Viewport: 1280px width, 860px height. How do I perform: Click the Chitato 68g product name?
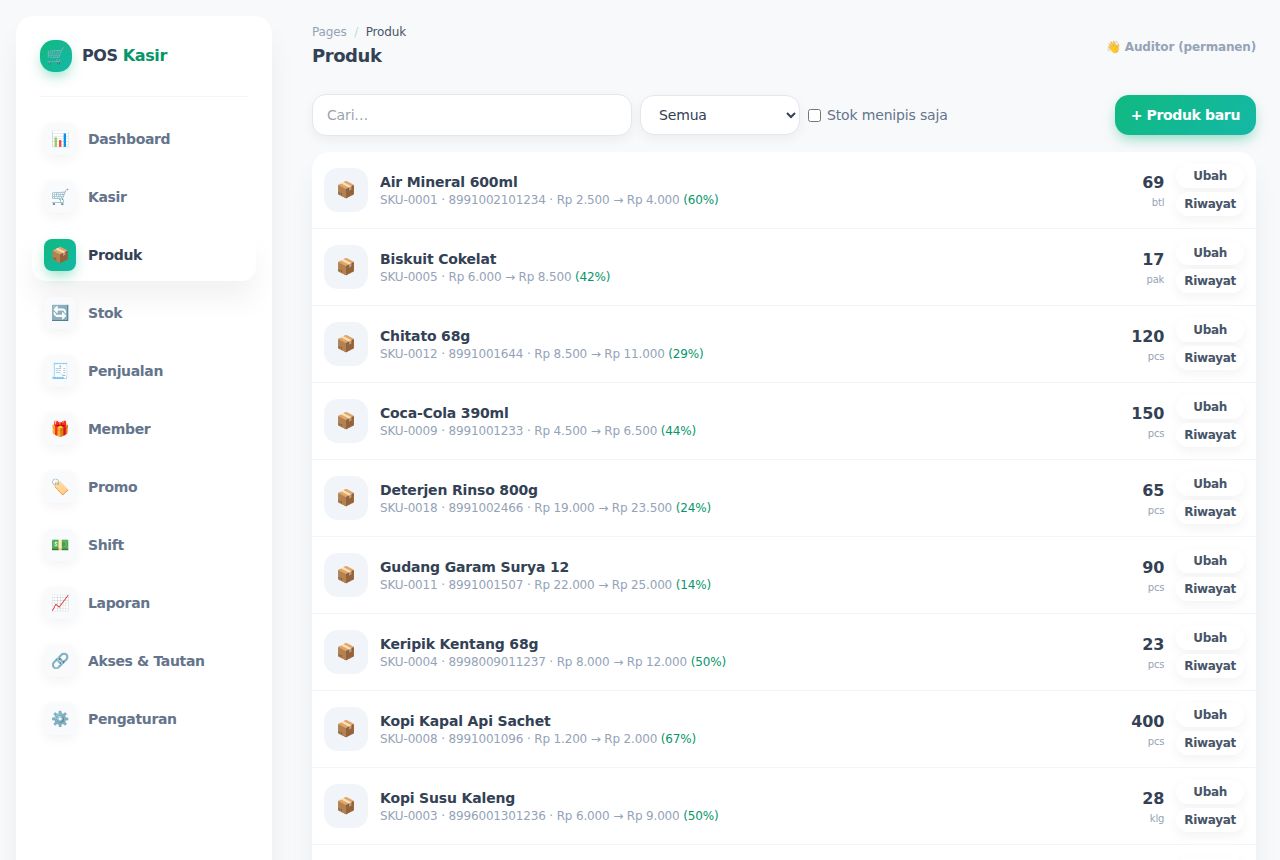point(425,336)
